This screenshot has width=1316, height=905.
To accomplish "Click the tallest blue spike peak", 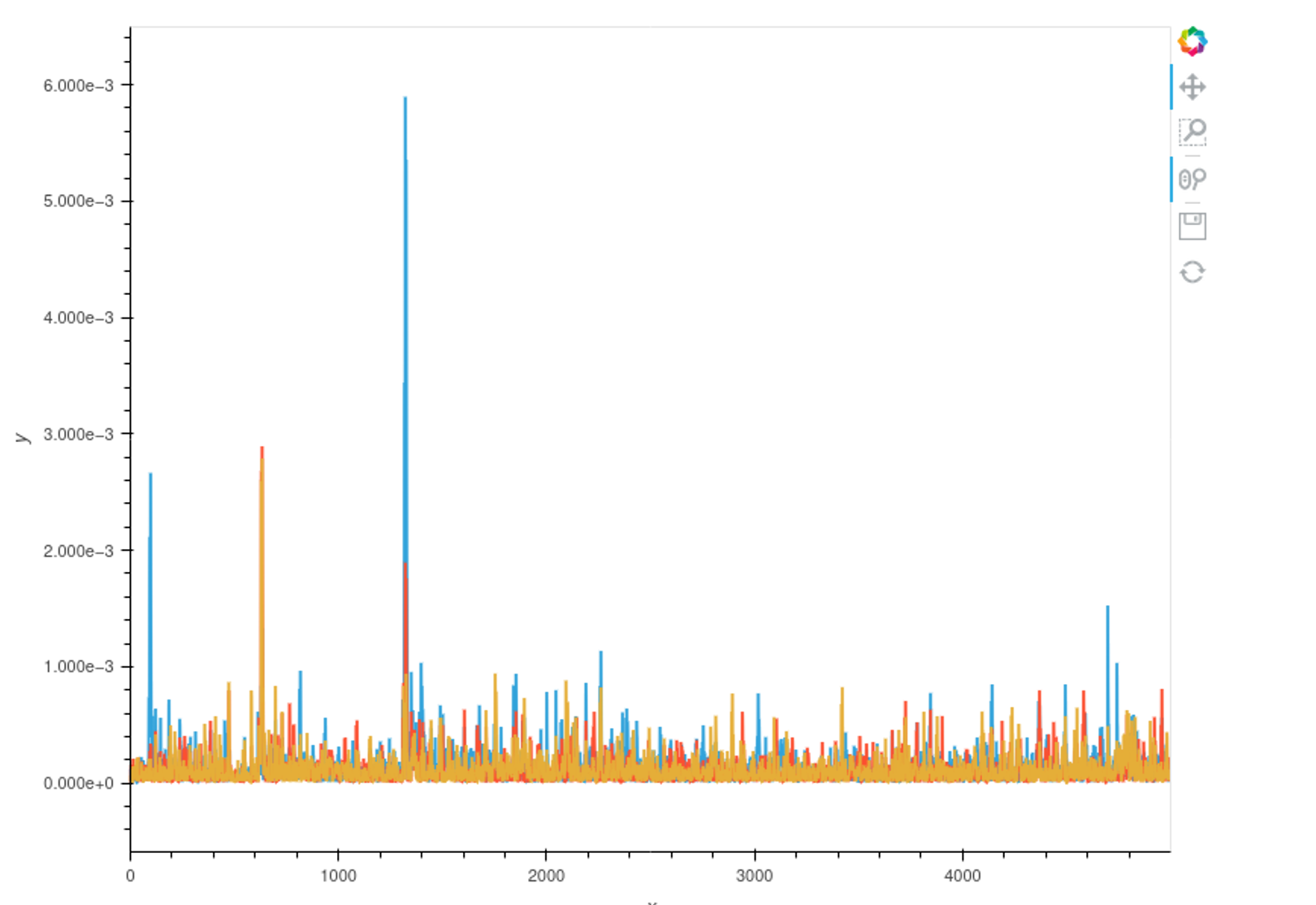I will [x=405, y=99].
